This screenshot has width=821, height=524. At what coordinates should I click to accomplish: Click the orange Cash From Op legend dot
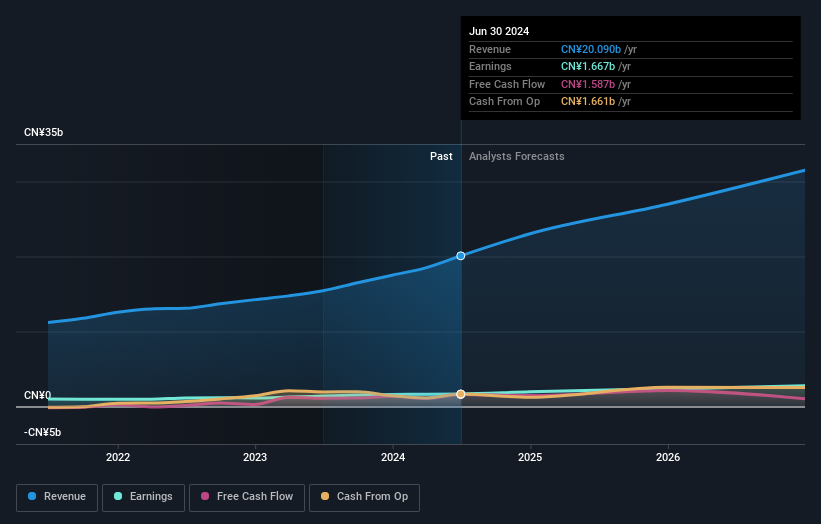coord(325,496)
